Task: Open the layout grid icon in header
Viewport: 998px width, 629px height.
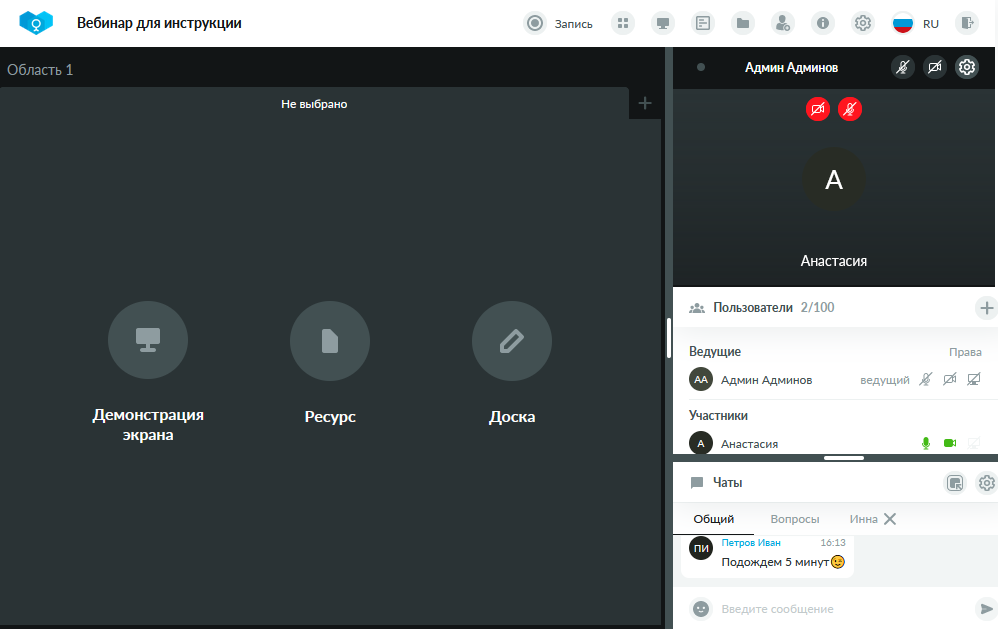Action: tap(622, 24)
